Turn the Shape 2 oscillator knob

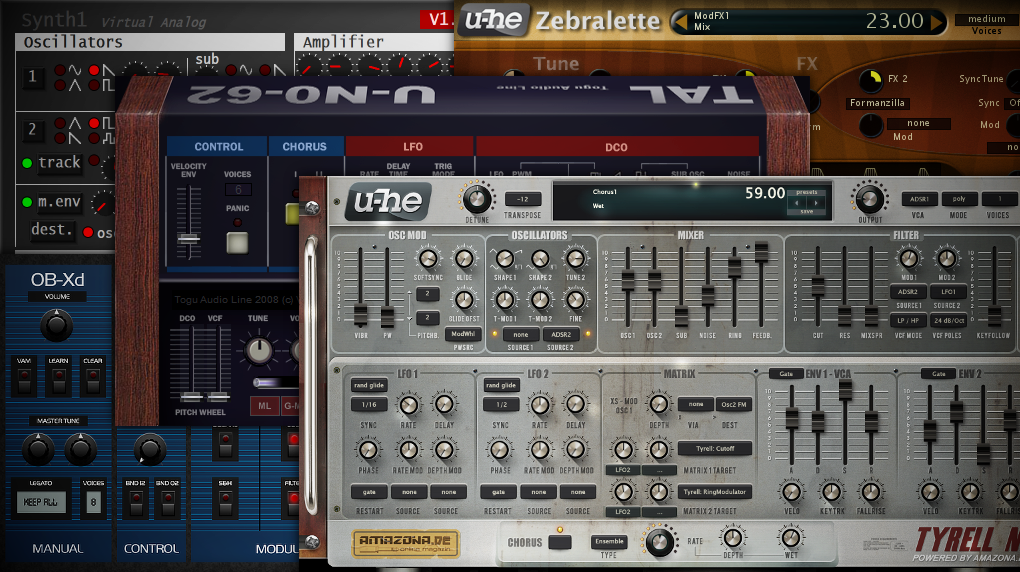pos(540,259)
